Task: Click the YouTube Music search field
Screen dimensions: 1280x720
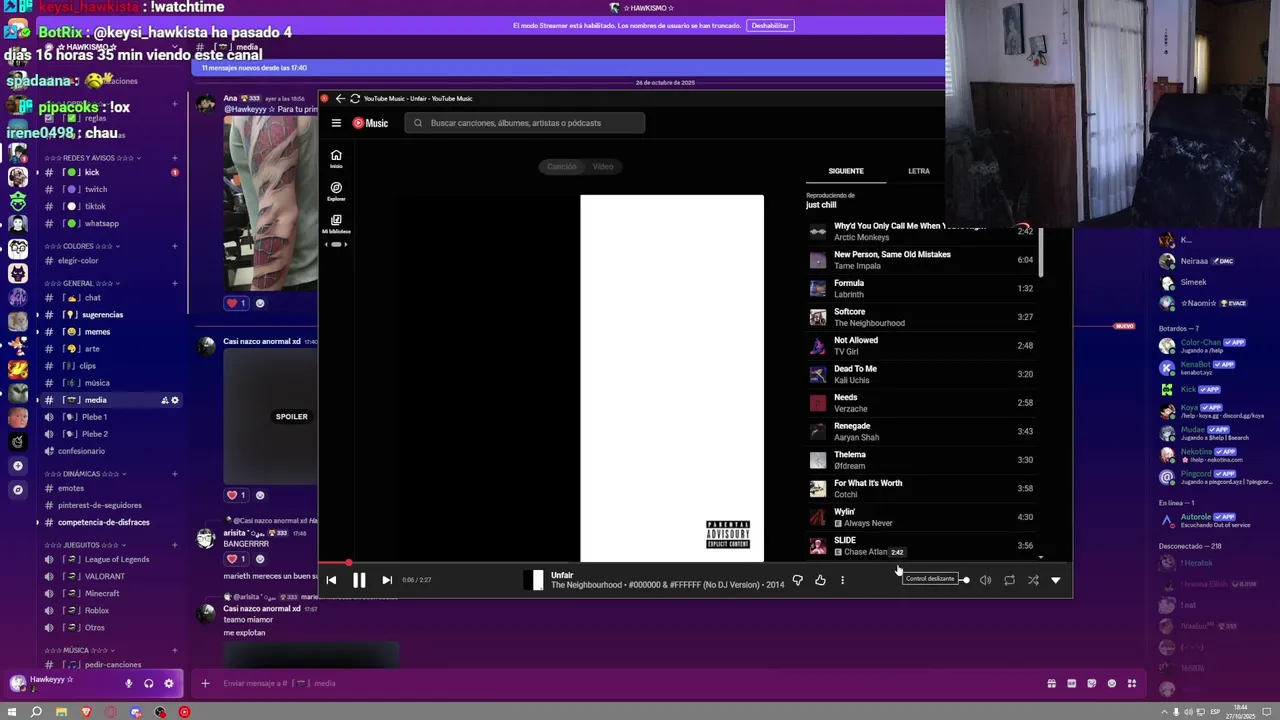Action: coord(525,123)
